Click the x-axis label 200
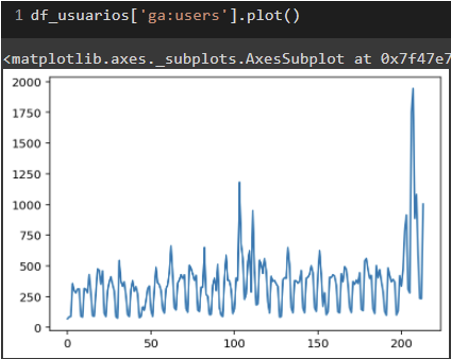This screenshot has height=360, width=452. tap(402, 343)
